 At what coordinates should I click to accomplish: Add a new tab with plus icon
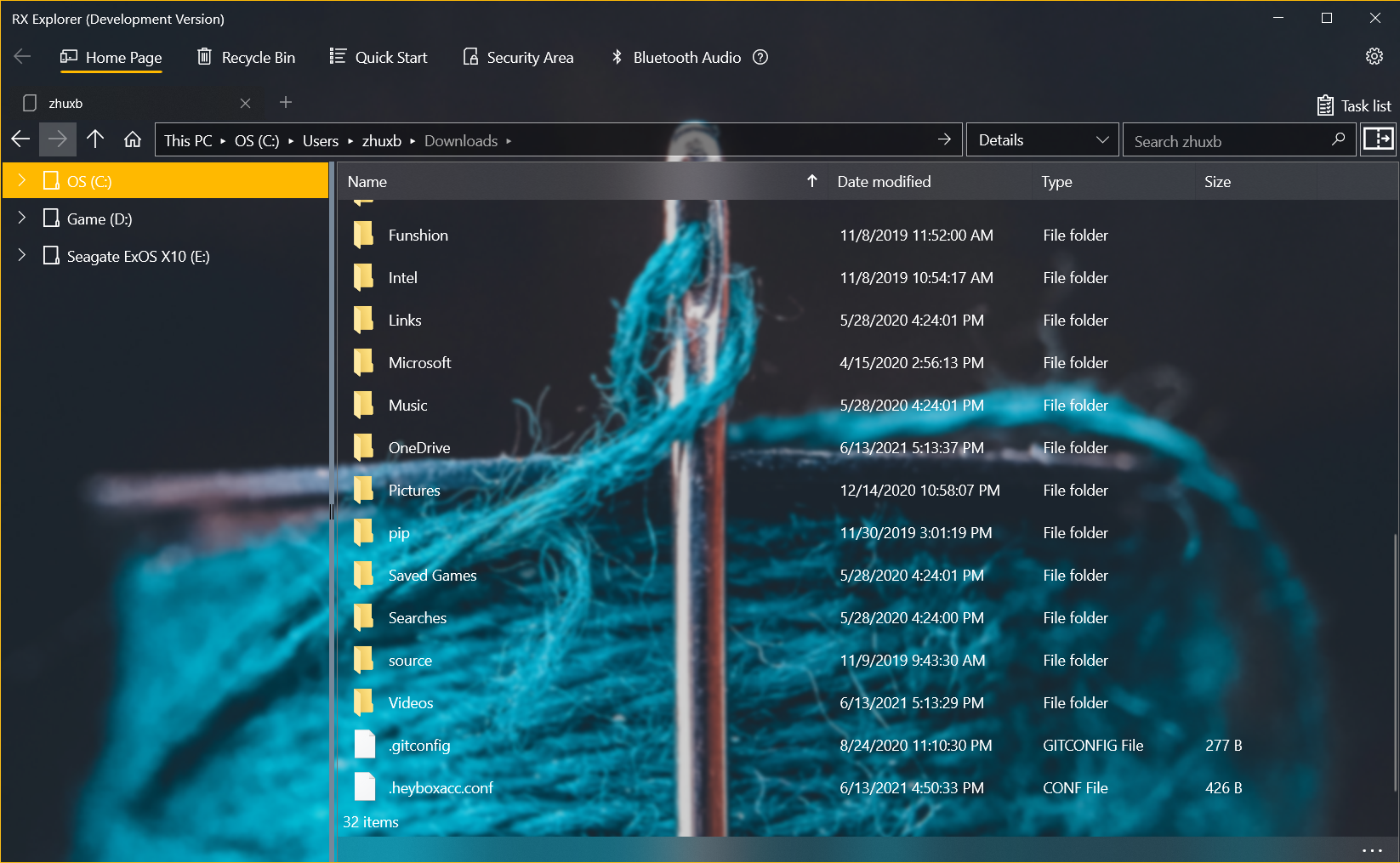click(286, 103)
